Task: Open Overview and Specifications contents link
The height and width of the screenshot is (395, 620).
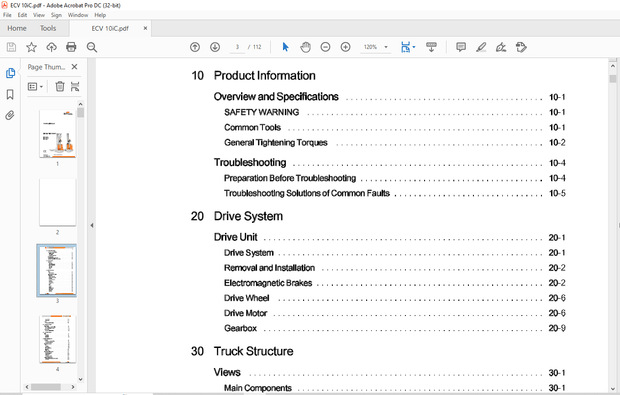Action: point(276,97)
